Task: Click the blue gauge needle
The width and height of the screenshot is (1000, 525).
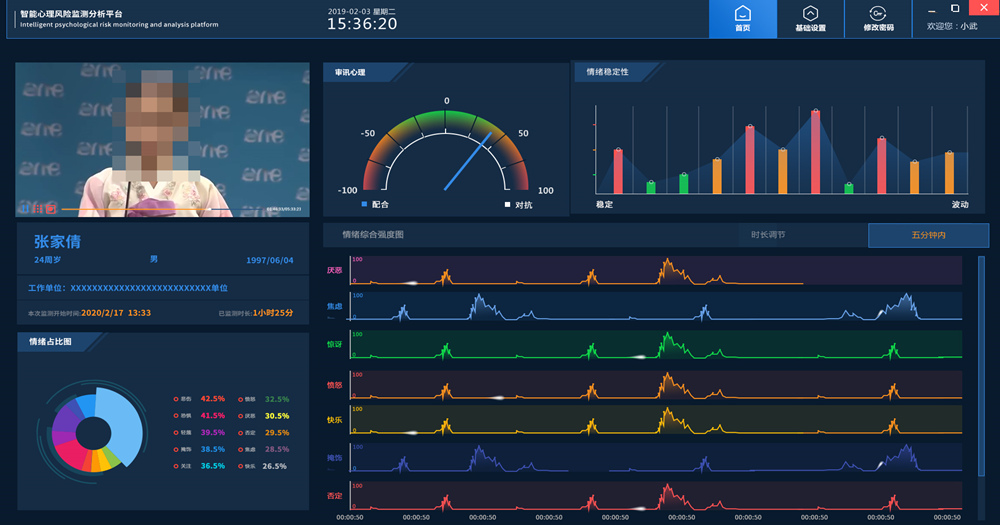Action: (467, 161)
